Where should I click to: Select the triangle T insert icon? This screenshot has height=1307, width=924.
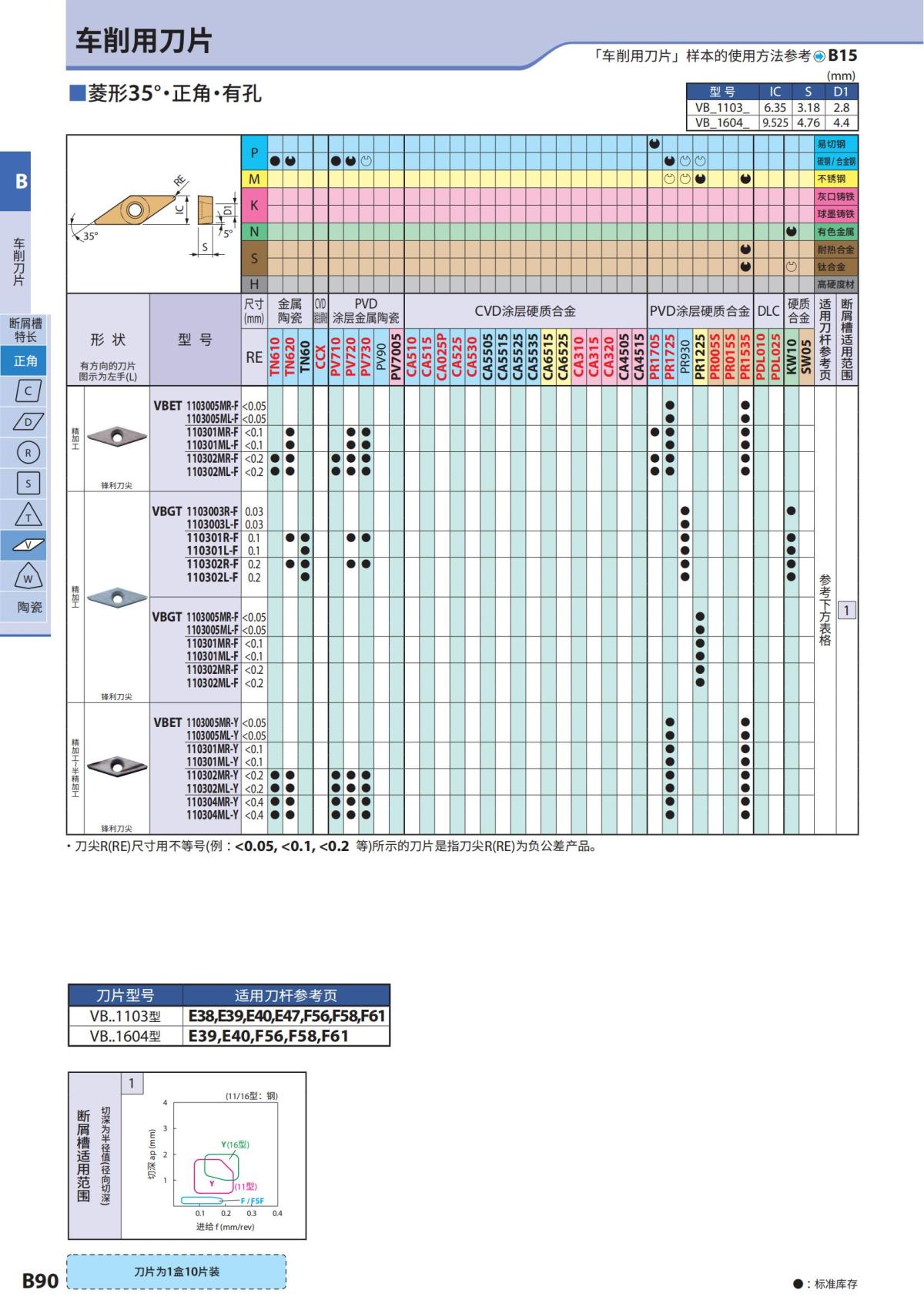pyautogui.click(x=28, y=514)
